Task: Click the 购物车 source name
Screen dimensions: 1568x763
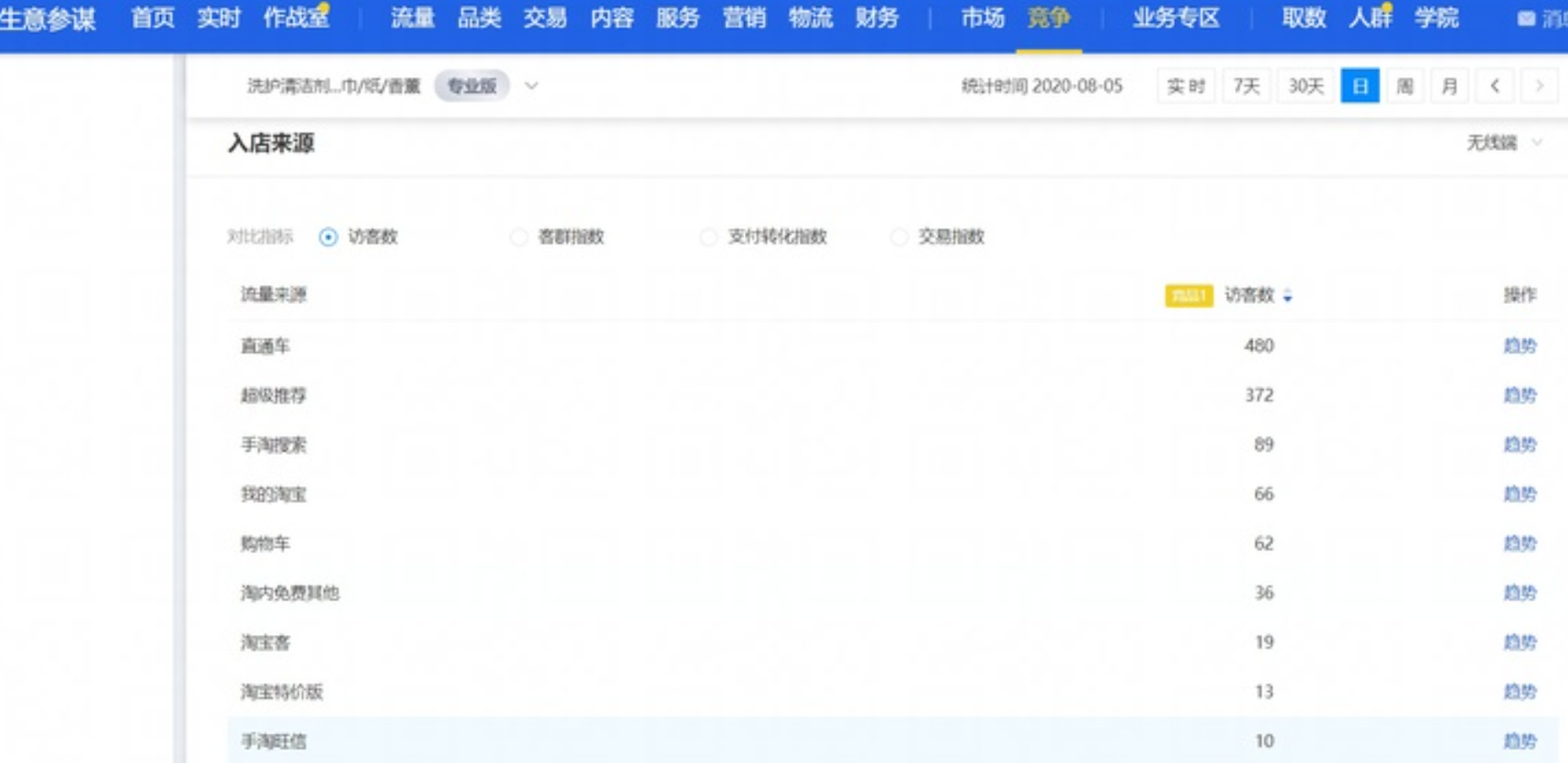Action: (x=265, y=544)
